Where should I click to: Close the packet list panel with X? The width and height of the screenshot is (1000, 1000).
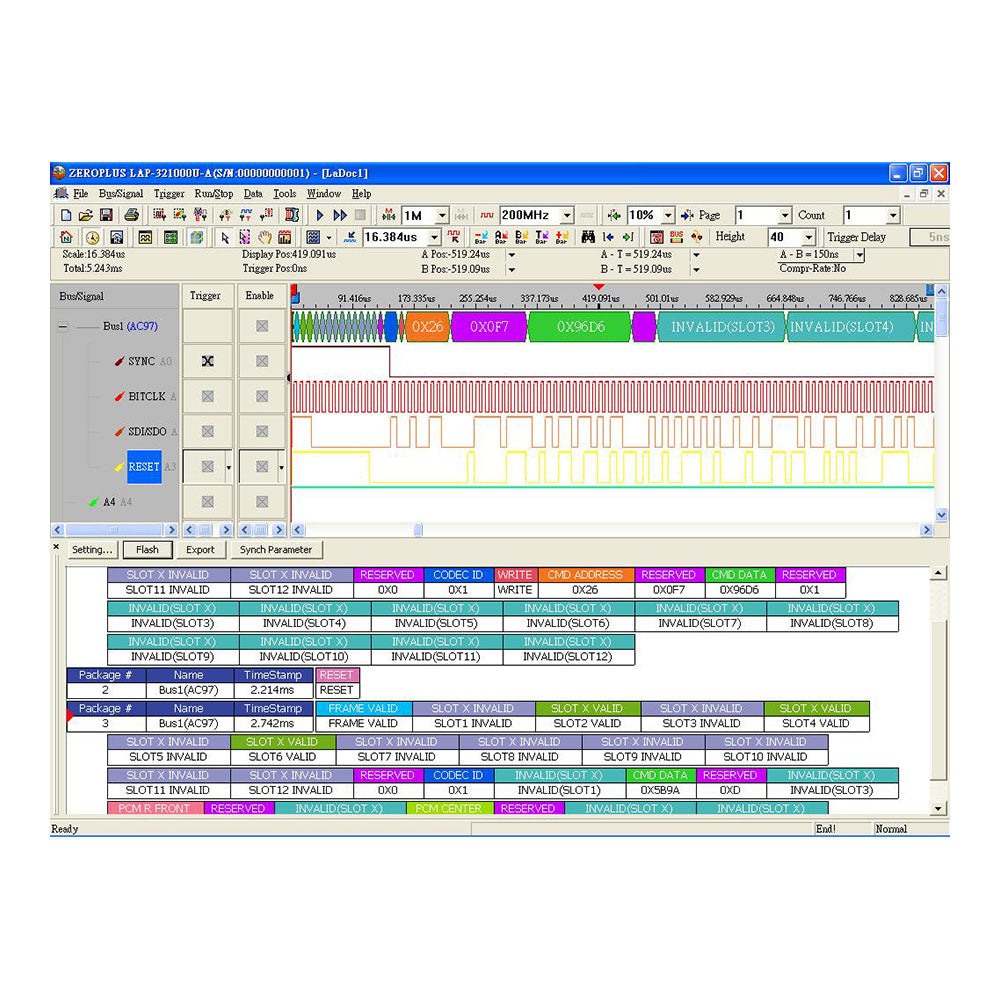click(x=56, y=547)
